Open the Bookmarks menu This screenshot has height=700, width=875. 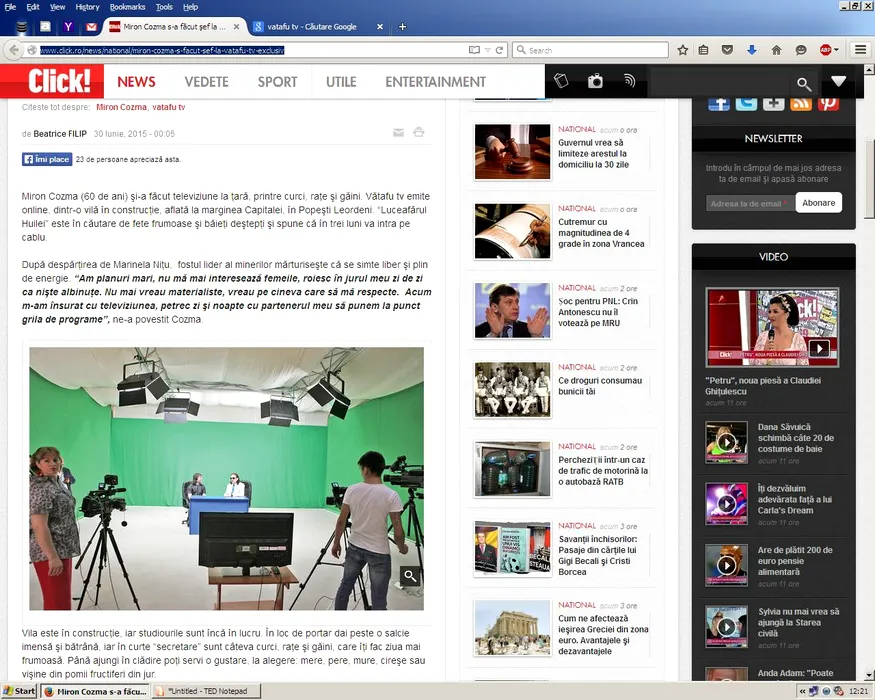click(127, 7)
